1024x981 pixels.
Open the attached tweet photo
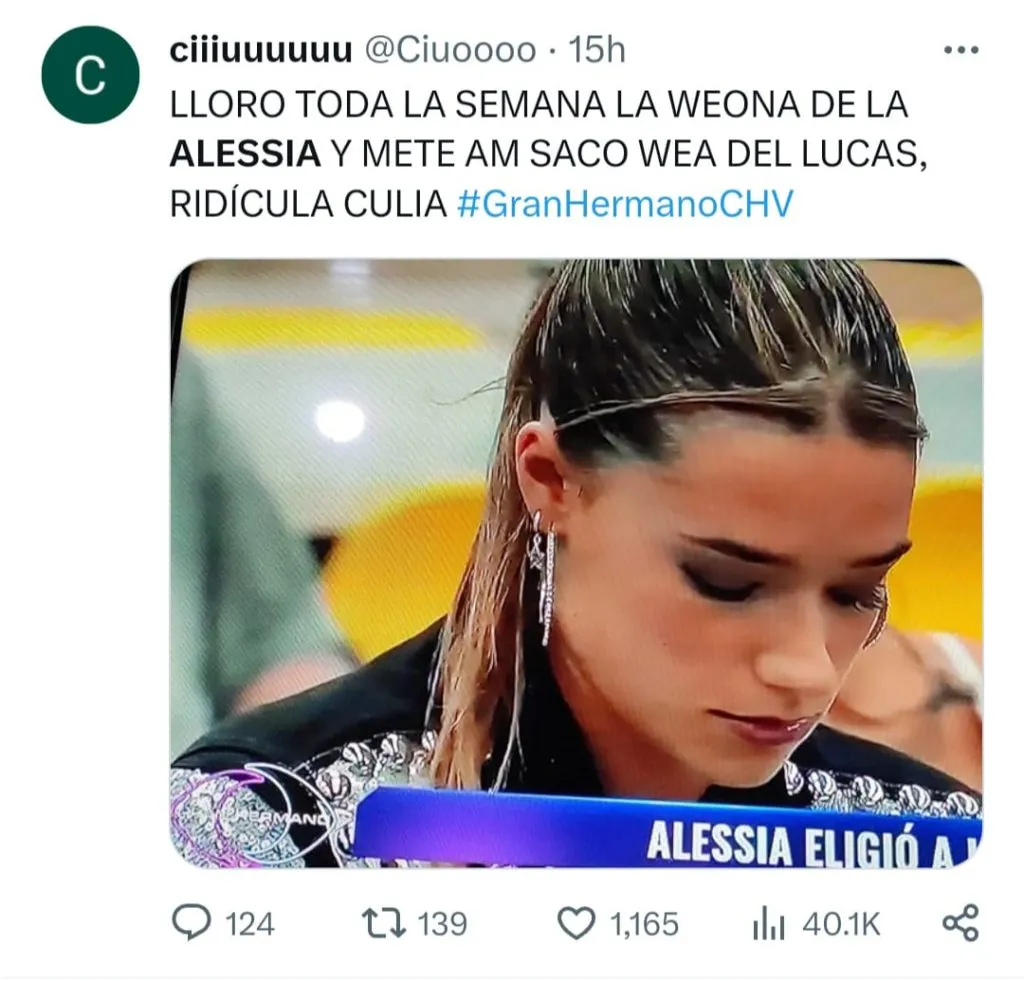click(576, 563)
